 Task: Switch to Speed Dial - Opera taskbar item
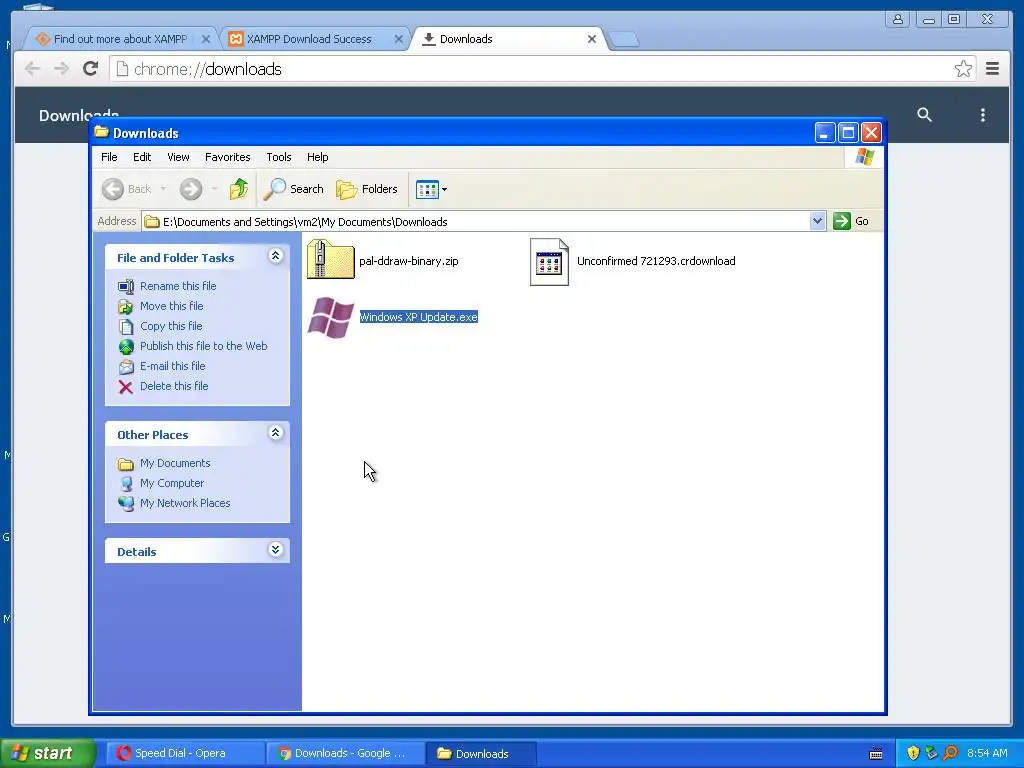tap(185, 753)
